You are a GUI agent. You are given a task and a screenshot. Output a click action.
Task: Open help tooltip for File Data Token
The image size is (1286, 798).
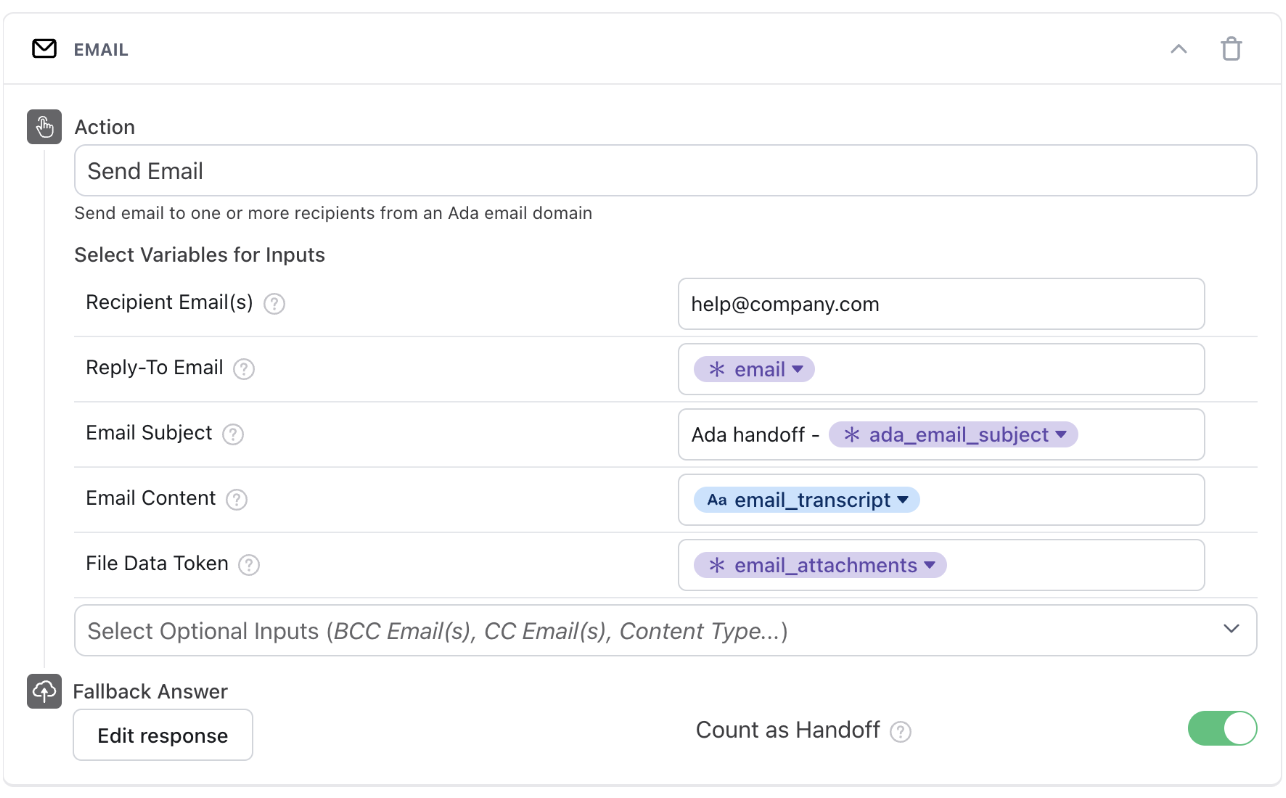tap(249, 565)
